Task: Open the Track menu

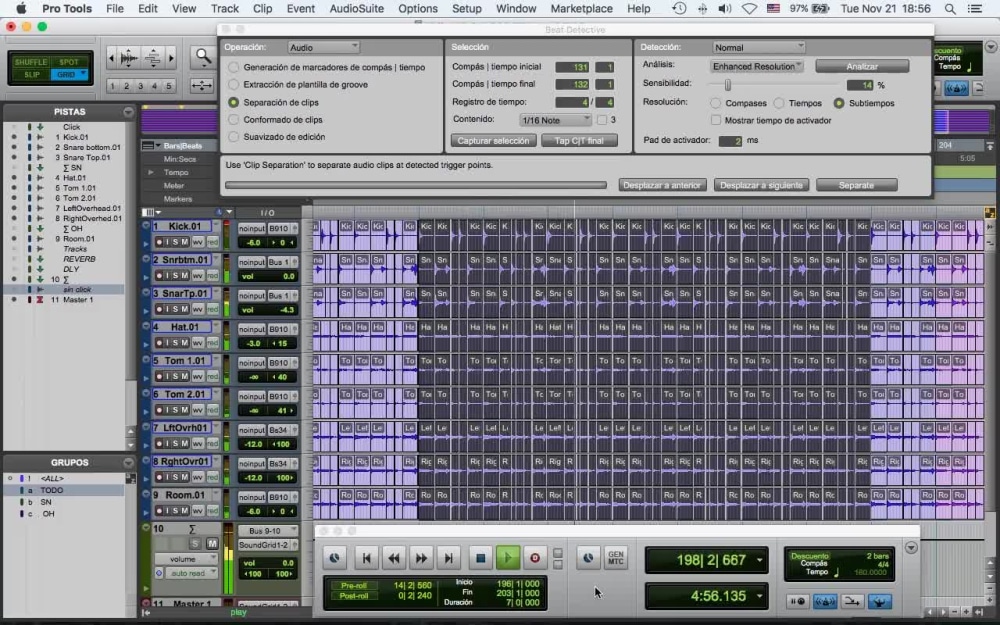Action: coord(224,9)
